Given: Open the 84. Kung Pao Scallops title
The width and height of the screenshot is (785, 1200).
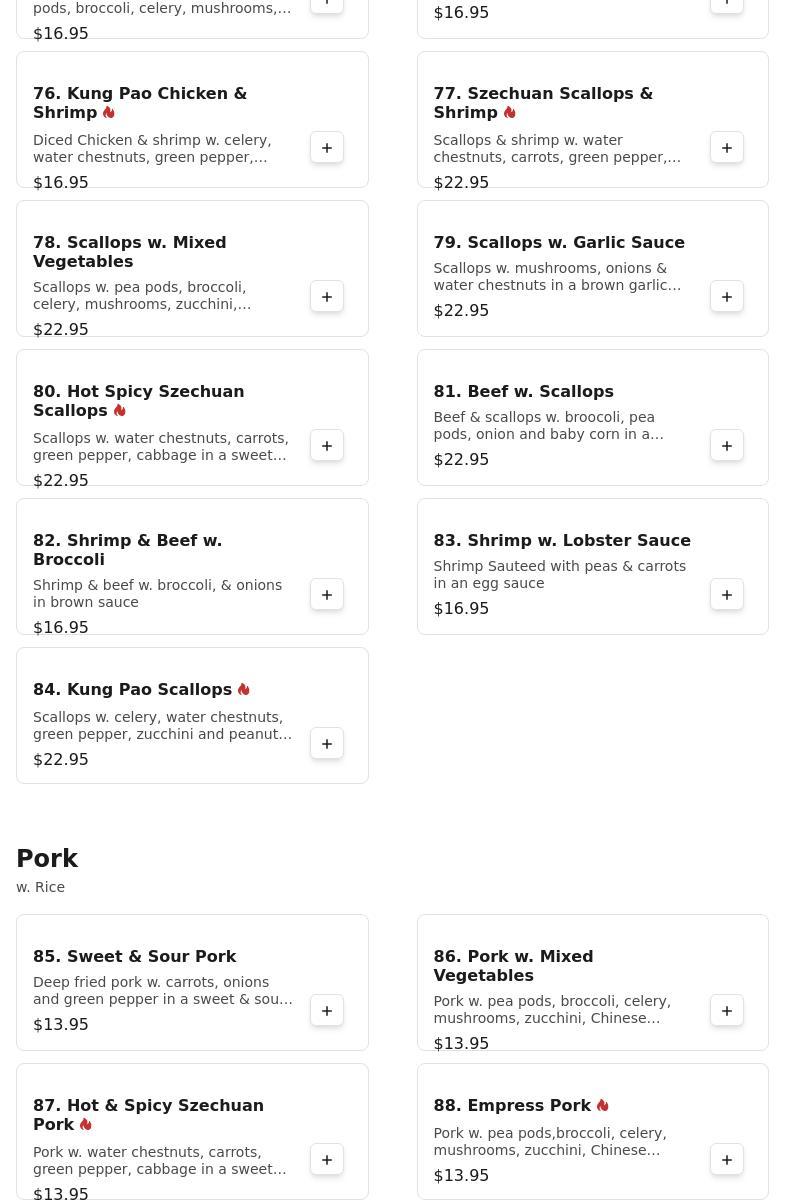Looking at the screenshot, I should (x=132, y=690).
